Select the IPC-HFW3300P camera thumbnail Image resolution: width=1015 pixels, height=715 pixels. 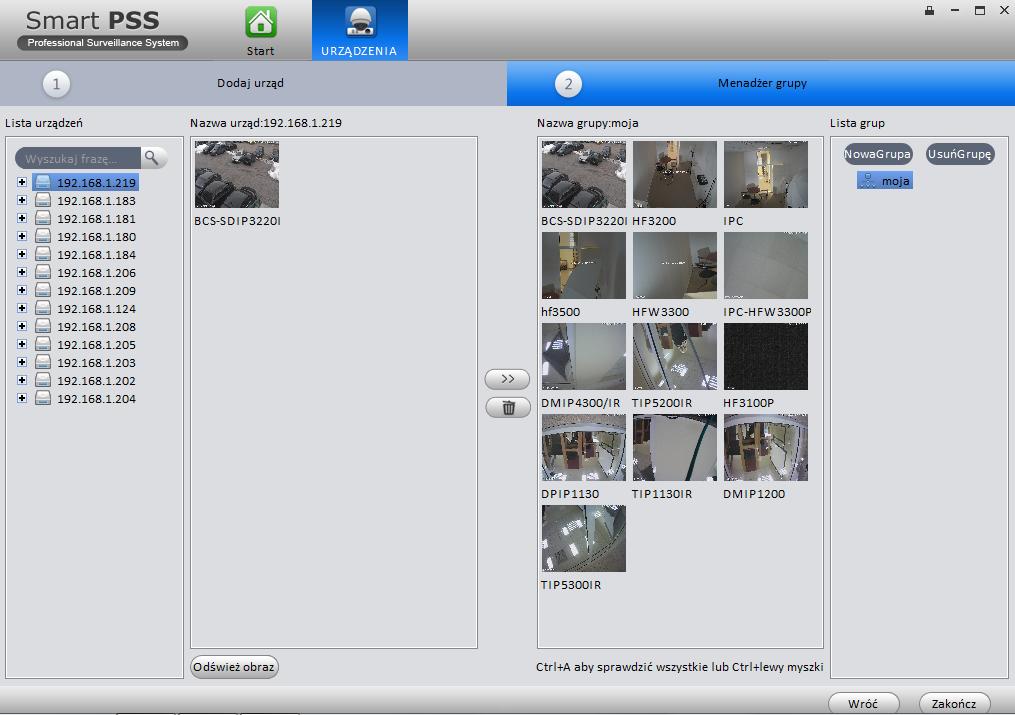[766, 265]
